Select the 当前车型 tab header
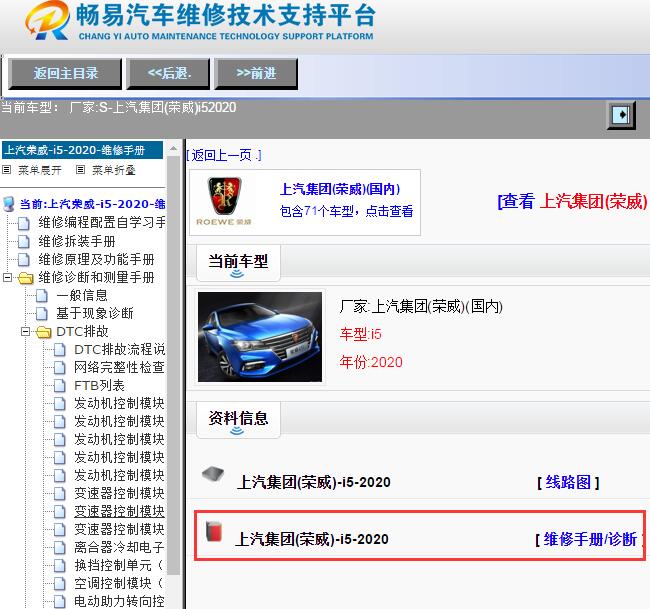 (x=238, y=262)
